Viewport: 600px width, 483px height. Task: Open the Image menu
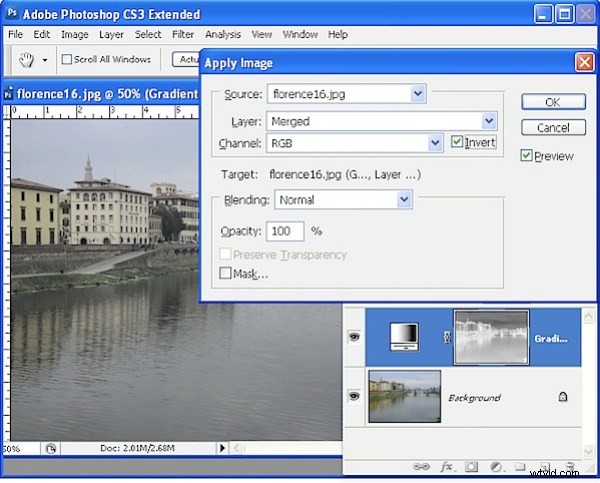click(x=74, y=34)
